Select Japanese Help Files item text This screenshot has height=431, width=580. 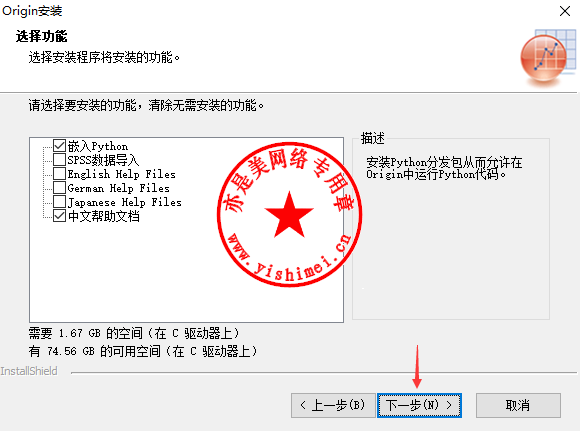point(125,202)
